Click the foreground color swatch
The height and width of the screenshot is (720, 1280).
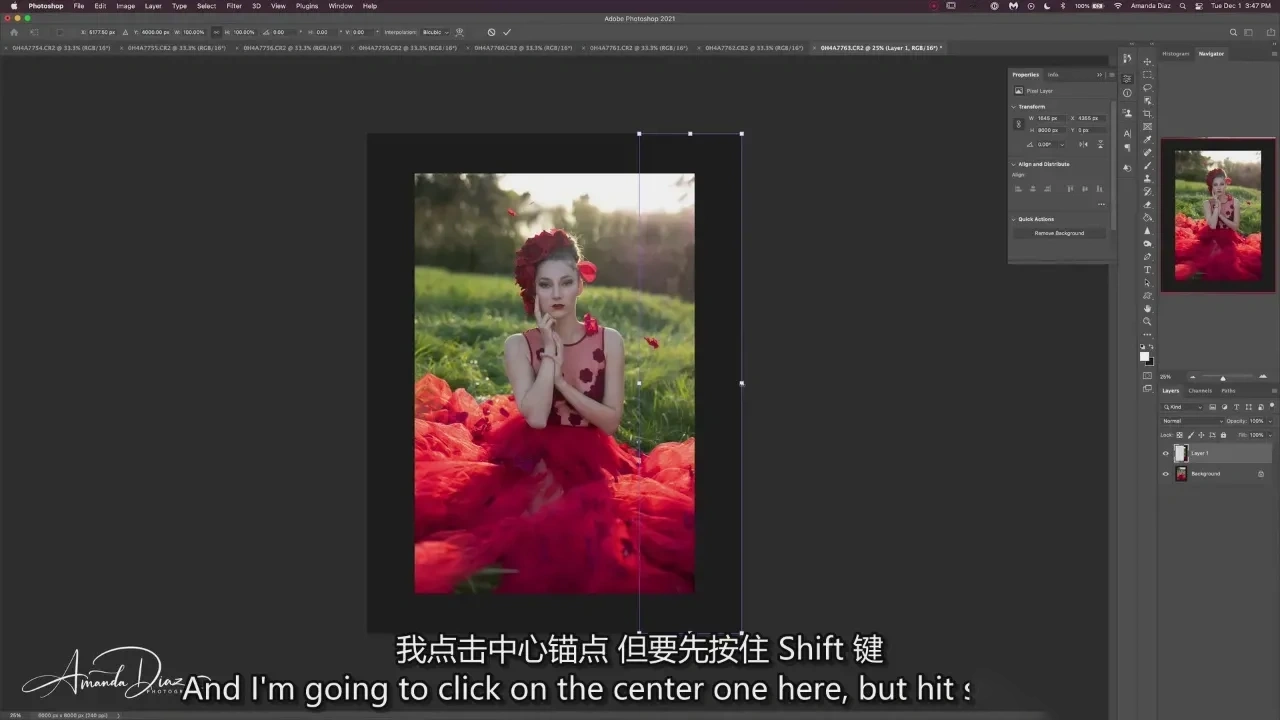coord(1144,356)
